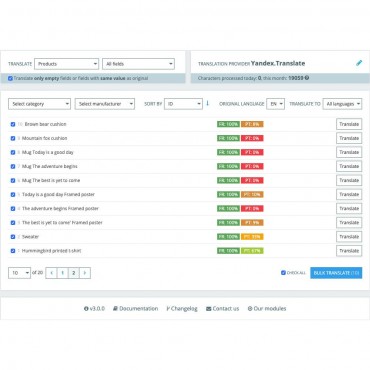Open the Contact us link
The image size is (370, 370).
tap(222, 309)
